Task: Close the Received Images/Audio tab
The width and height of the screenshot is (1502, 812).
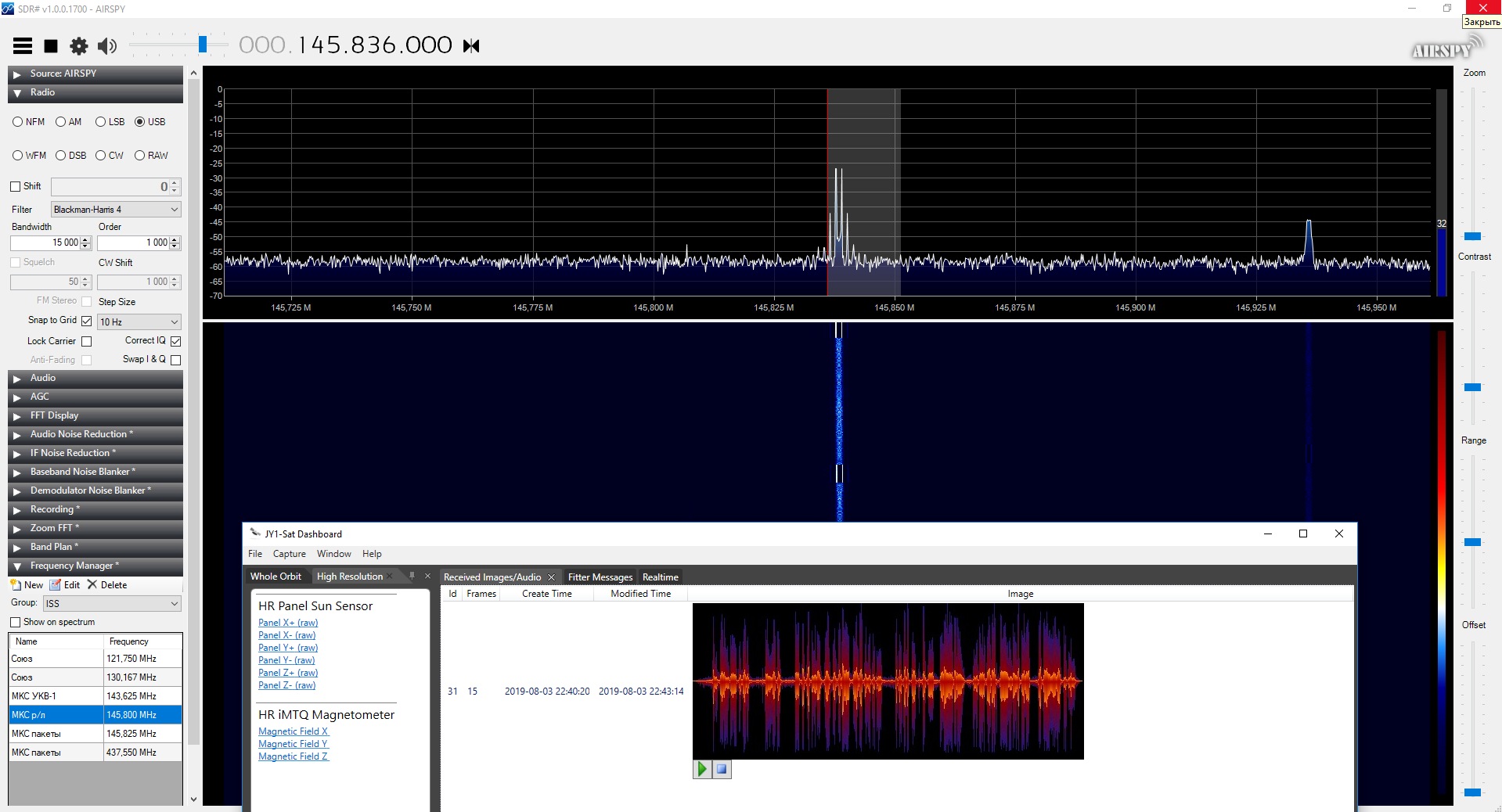Action: tap(551, 577)
